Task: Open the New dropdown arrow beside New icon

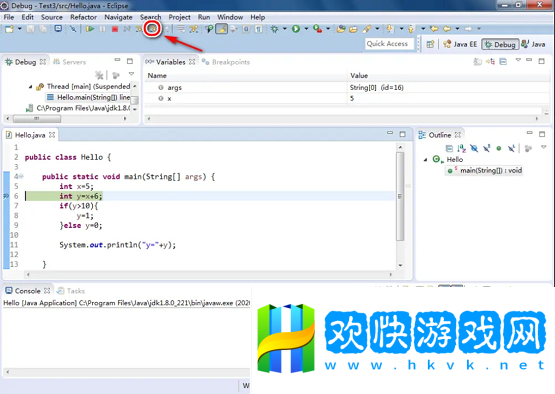Action: [x=19, y=29]
